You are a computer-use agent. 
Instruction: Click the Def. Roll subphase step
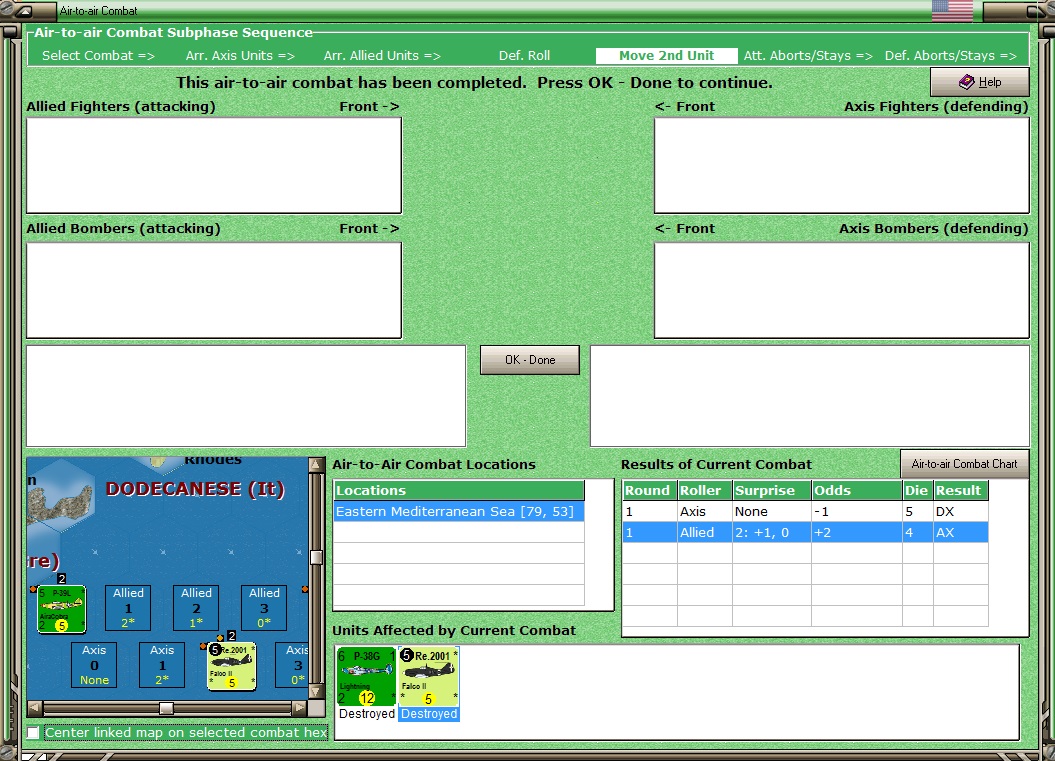[524, 56]
